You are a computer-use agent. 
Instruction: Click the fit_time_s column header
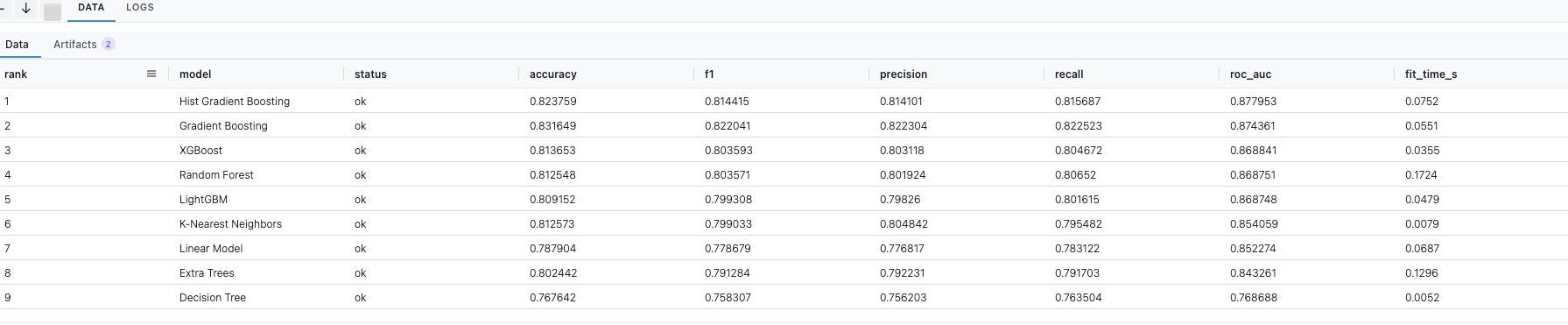pyautogui.click(x=1431, y=74)
